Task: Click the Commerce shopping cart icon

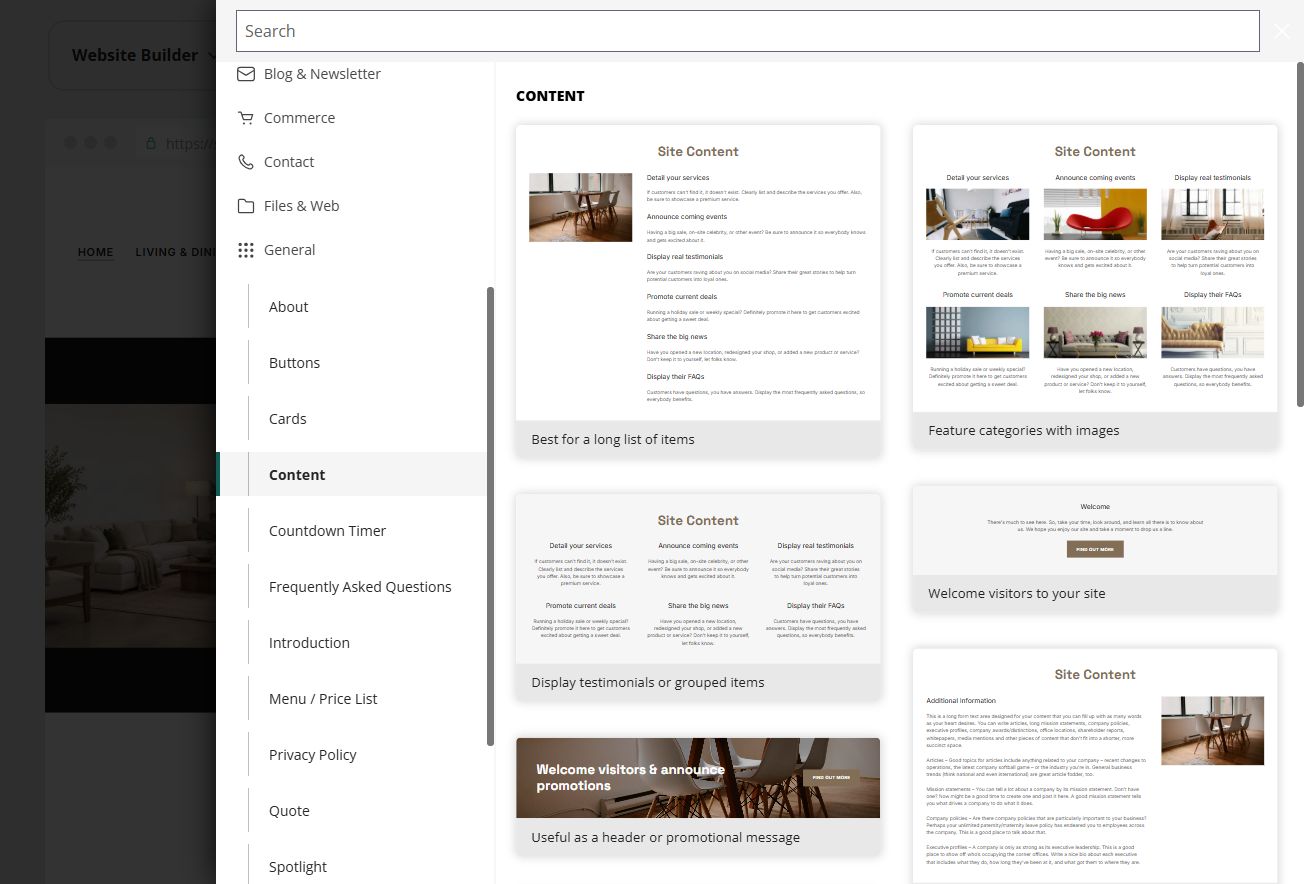Action: pyautogui.click(x=245, y=118)
